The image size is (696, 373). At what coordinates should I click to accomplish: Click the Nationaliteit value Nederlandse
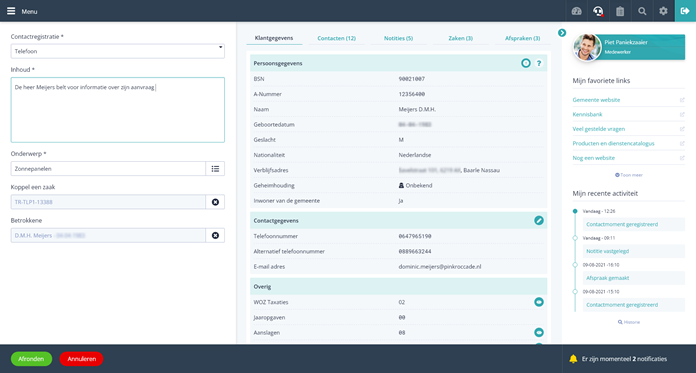[415, 155]
